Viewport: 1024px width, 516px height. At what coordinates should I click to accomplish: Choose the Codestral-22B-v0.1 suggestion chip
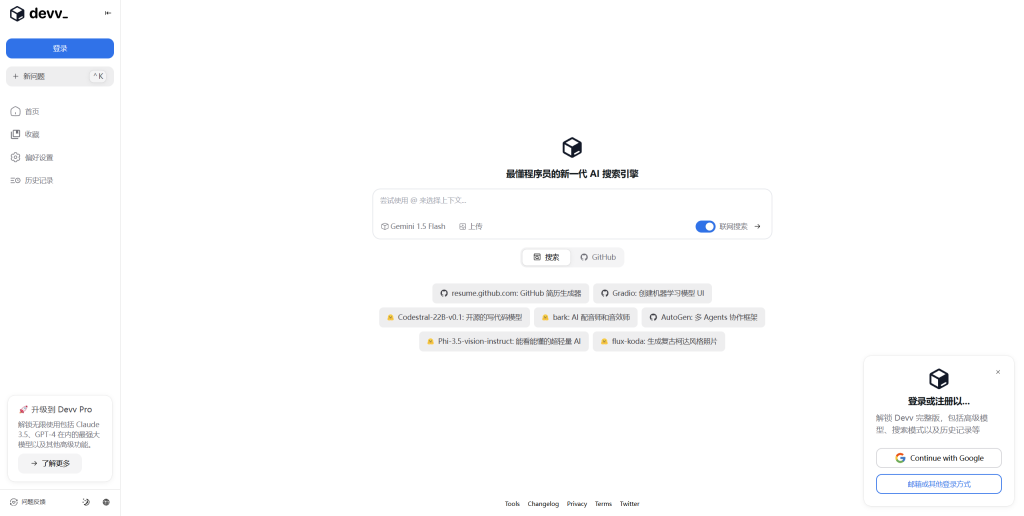pyautogui.click(x=455, y=317)
